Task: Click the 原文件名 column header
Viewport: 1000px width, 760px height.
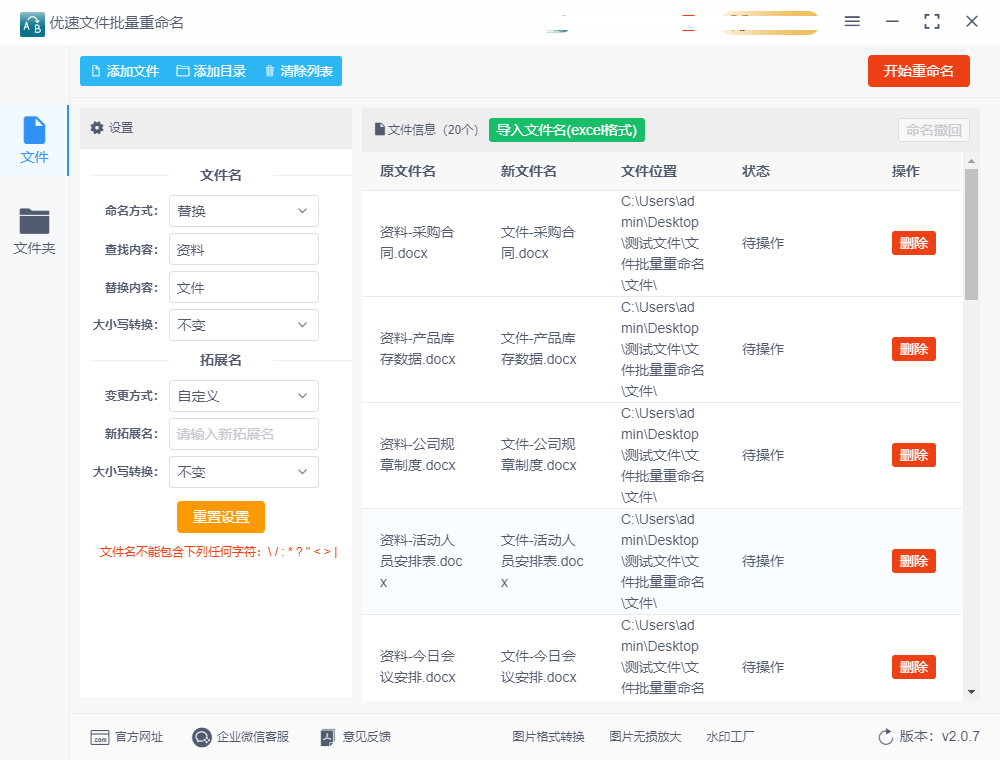Action: tap(408, 171)
